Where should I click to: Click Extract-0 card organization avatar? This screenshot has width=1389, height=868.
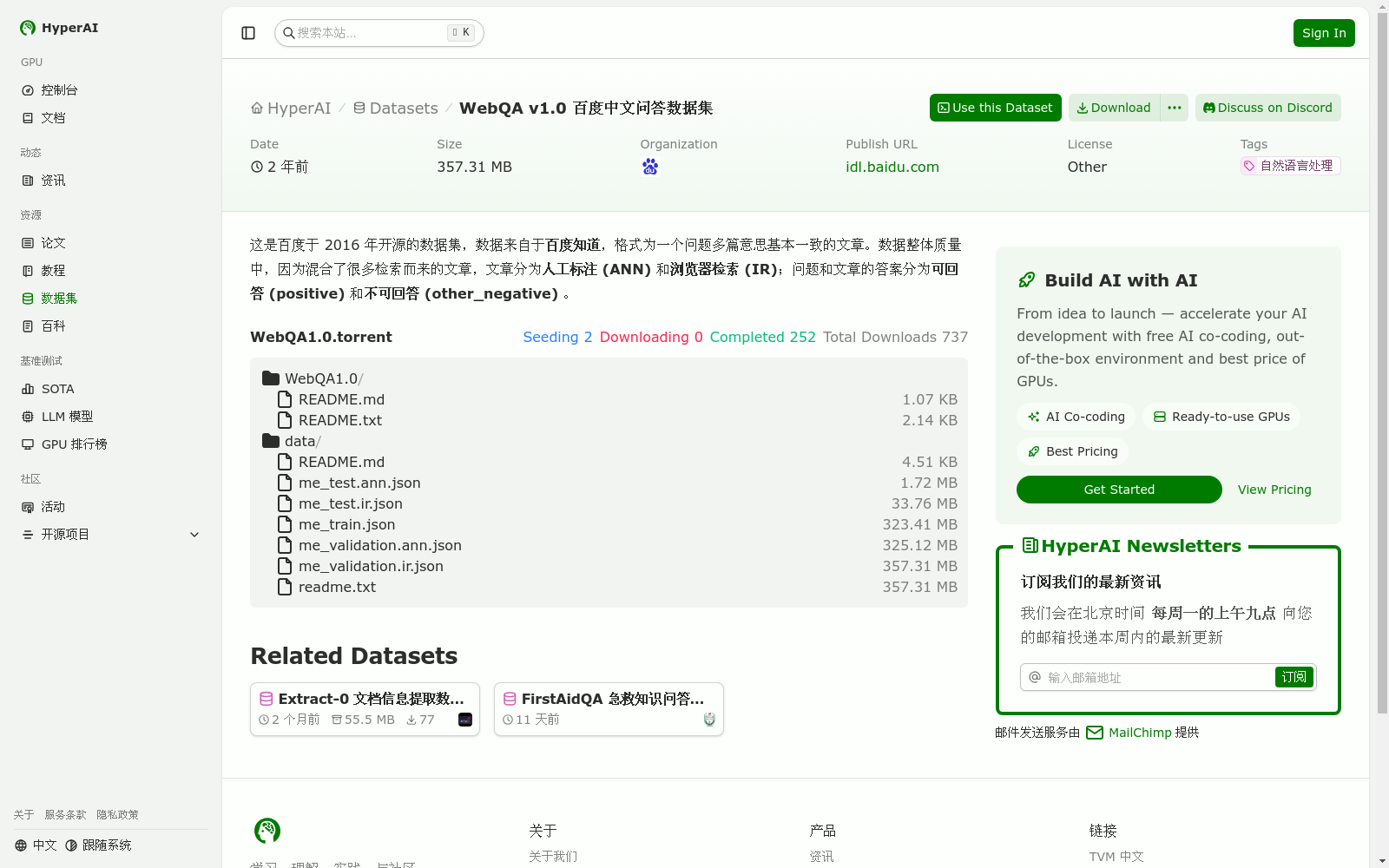click(x=465, y=720)
